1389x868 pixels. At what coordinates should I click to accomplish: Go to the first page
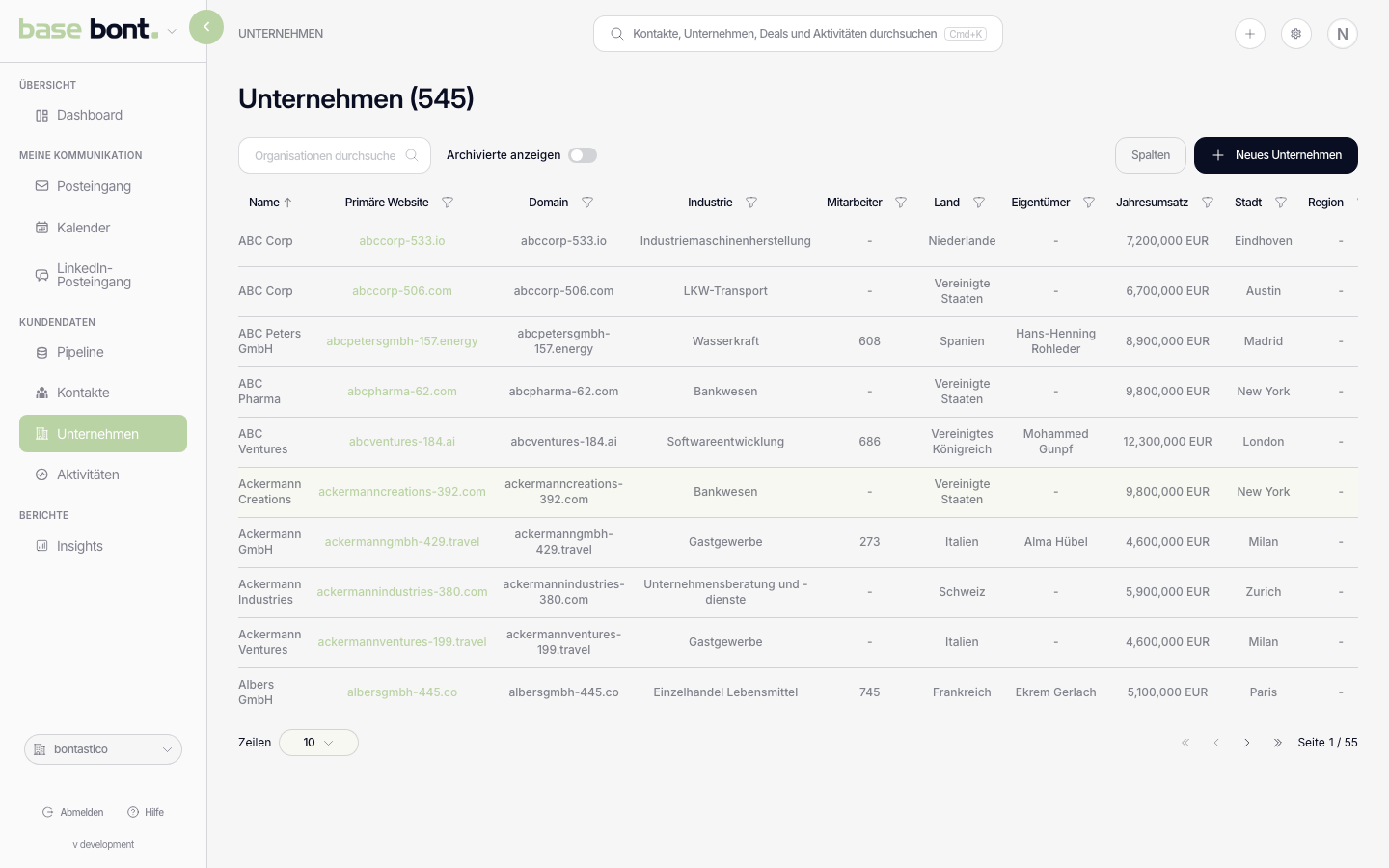pos(1185,743)
